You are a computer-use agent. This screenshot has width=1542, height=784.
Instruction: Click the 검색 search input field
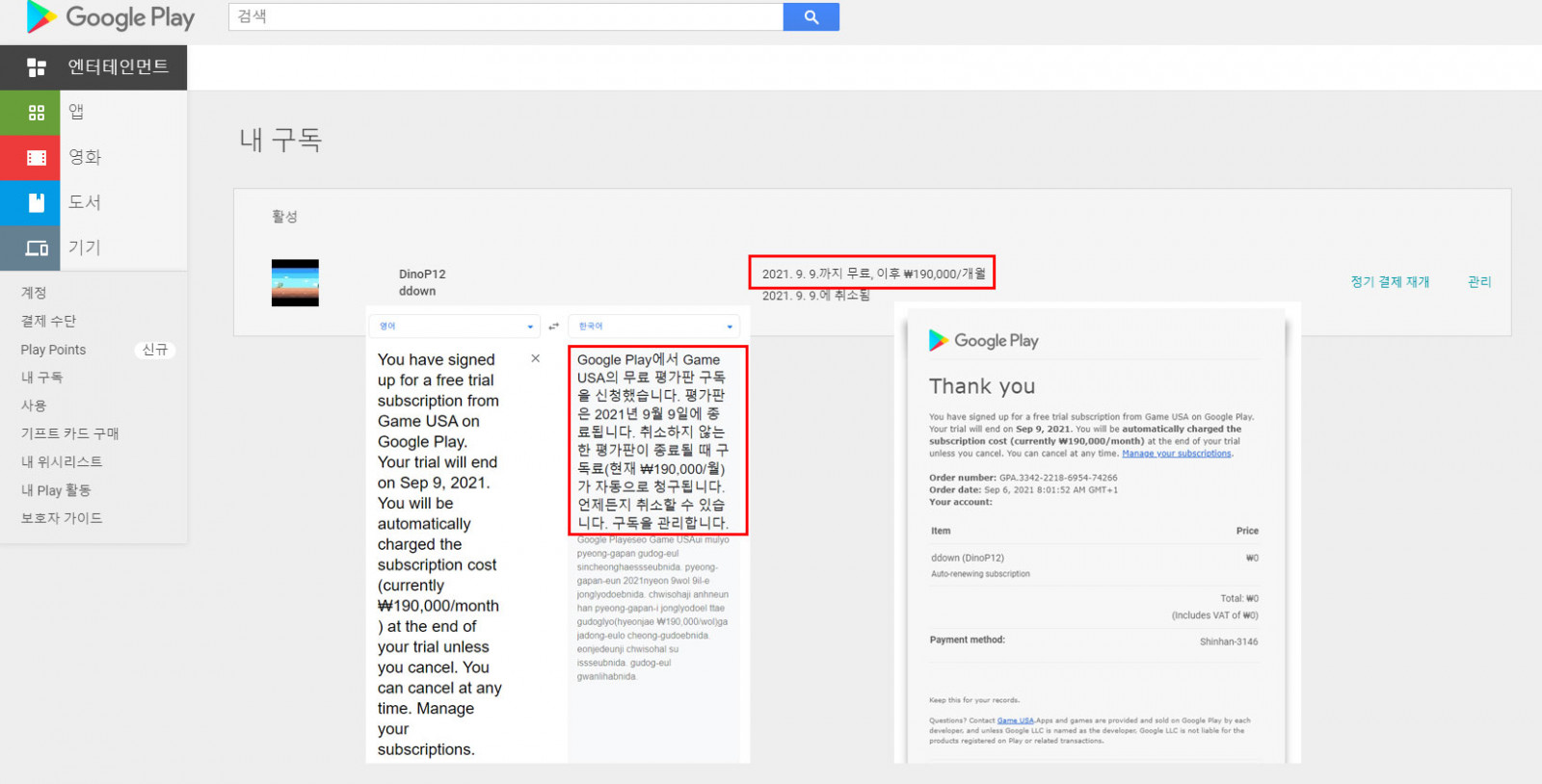tap(506, 16)
